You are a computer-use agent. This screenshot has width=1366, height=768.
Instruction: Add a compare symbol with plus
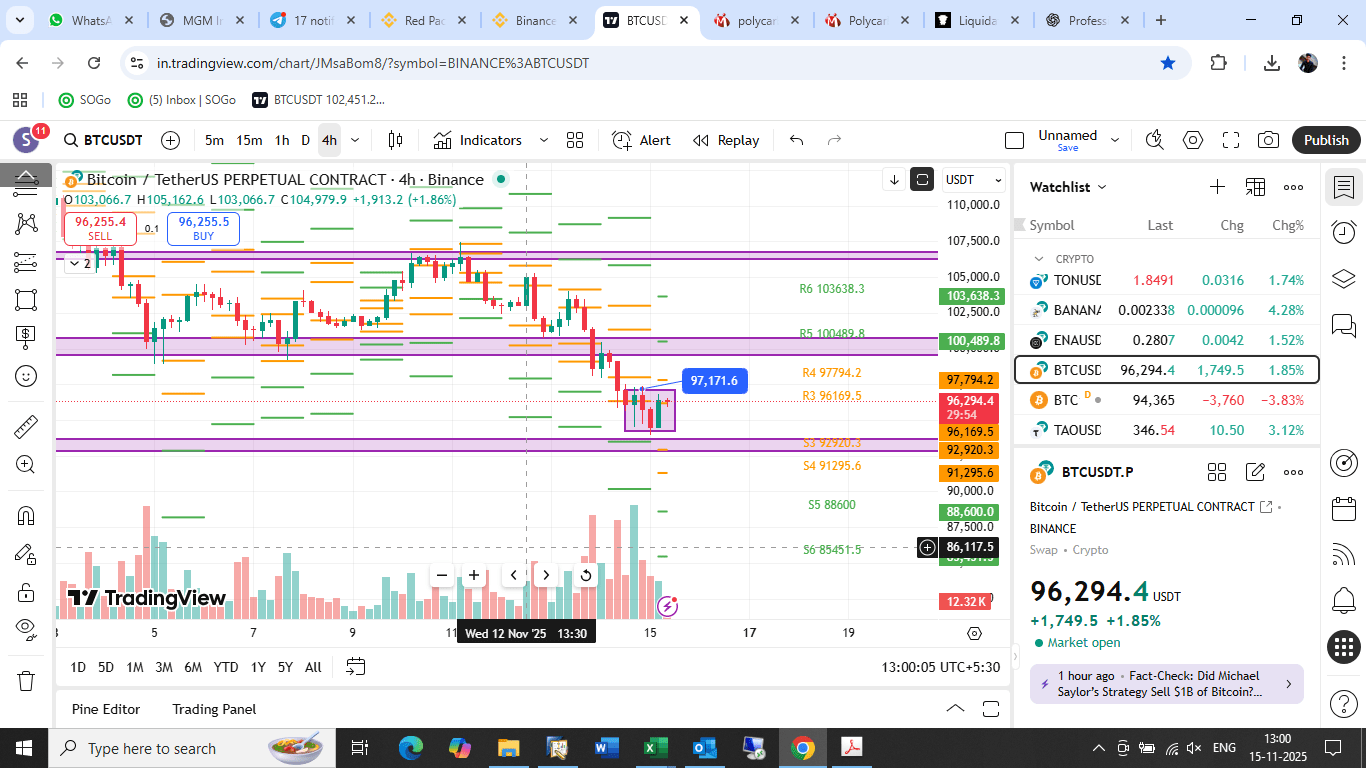coord(171,140)
